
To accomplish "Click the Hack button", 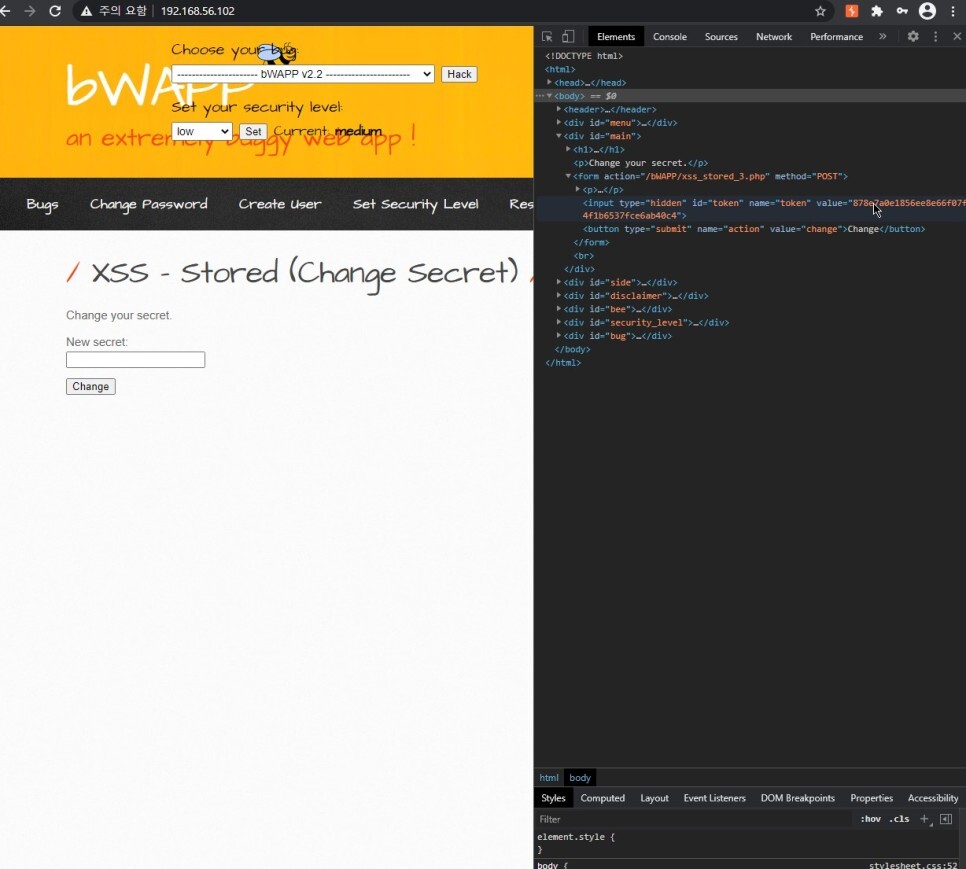I will pos(459,74).
